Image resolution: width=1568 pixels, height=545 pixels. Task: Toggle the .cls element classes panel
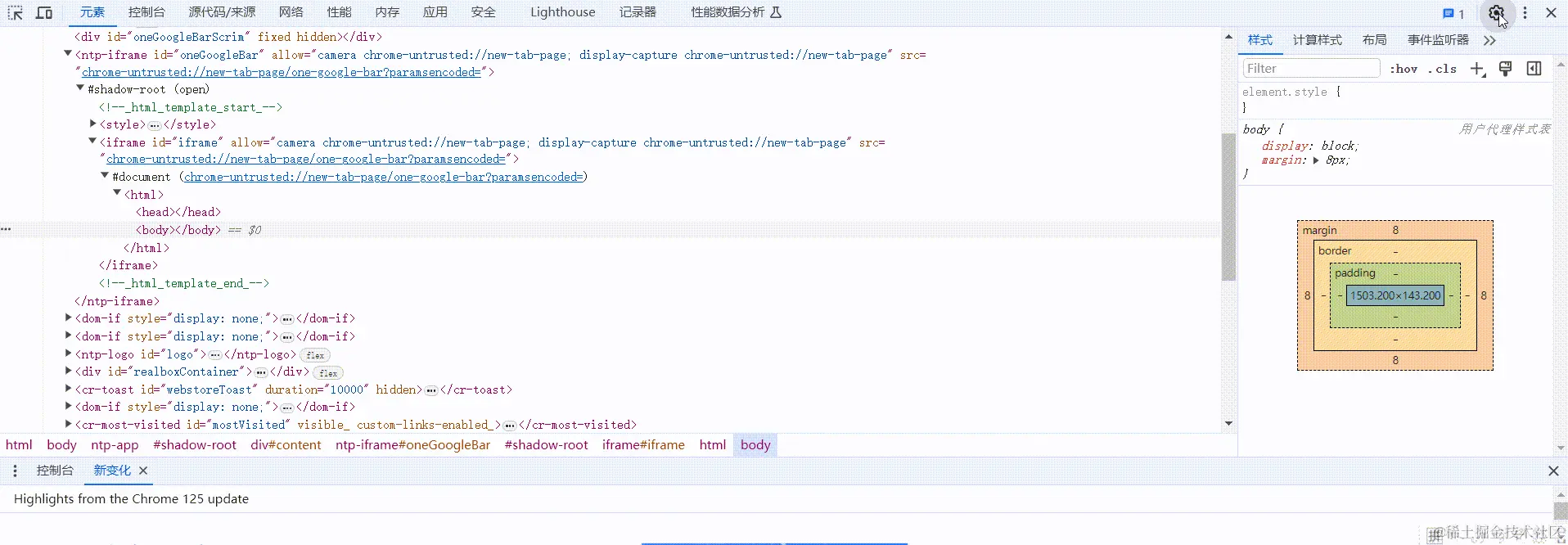click(x=1443, y=69)
